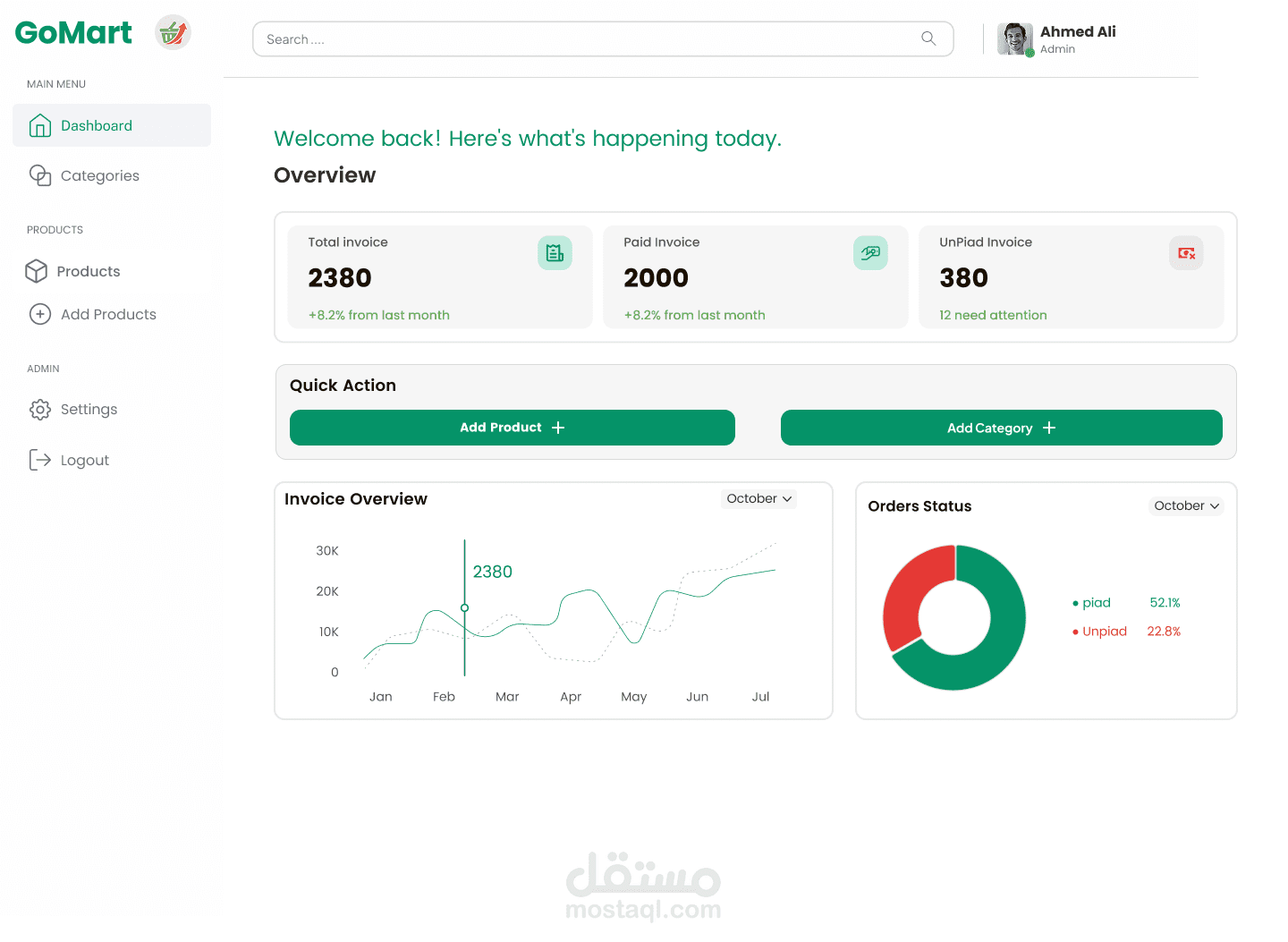Click the chart marker point at 2380

tap(464, 607)
